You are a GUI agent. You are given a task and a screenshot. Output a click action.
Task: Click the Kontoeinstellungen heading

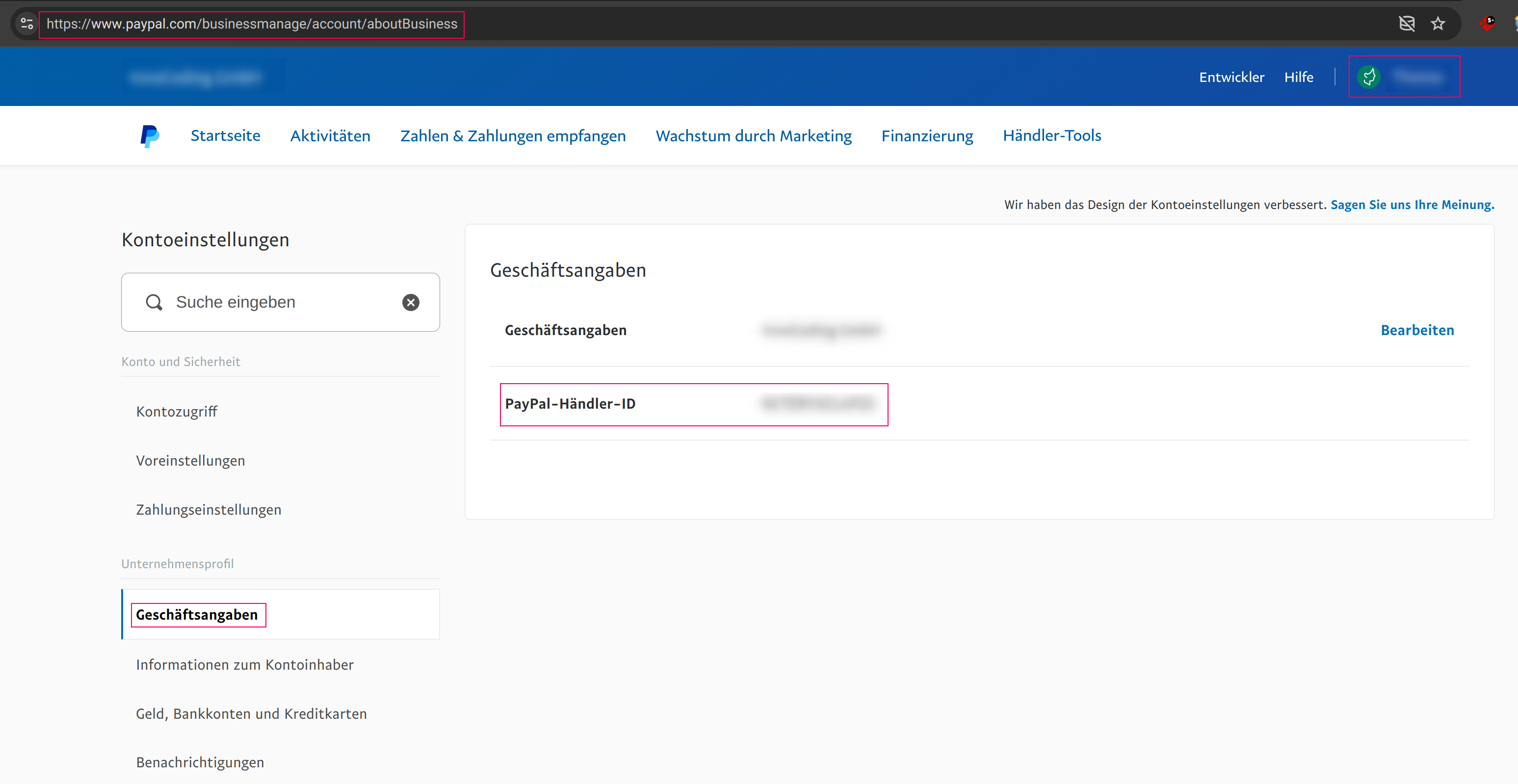pyautogui.click(x=205, y=240)
